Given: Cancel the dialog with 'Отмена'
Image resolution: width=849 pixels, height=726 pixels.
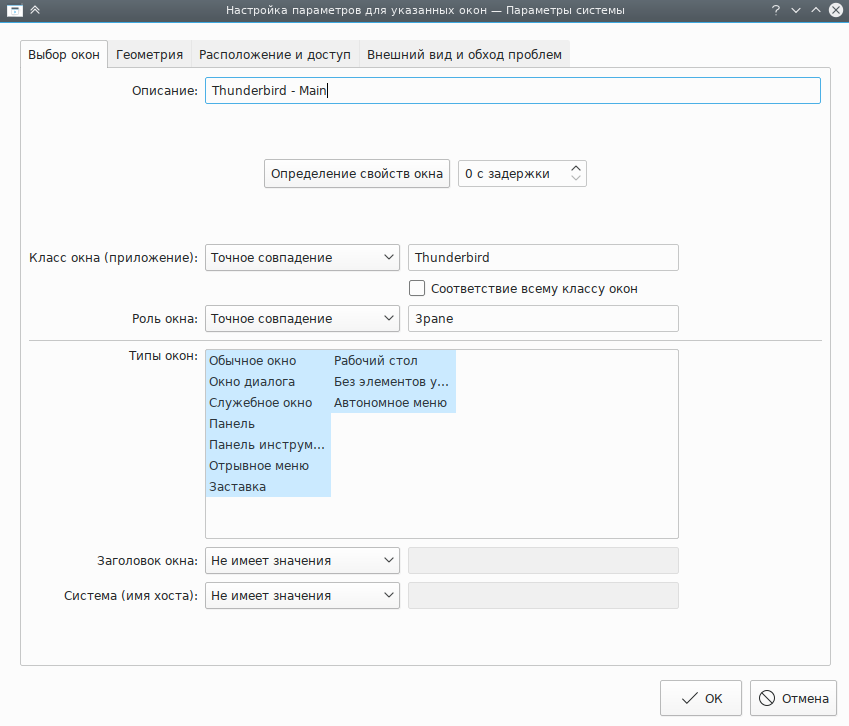Looking at the screenshot, I should click(x=794, y=699).
